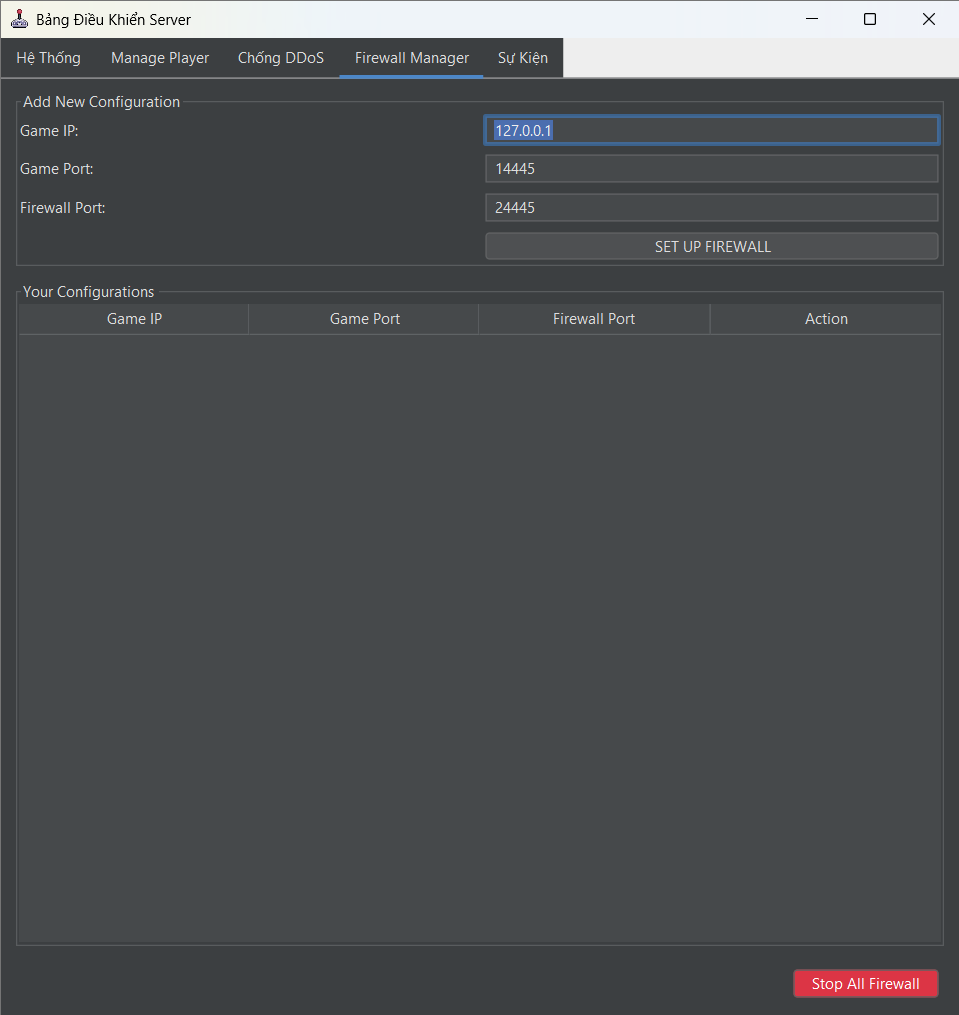Click the 'Your Configurations' group title
959x1015 pixels.
(x=89, y=292)
